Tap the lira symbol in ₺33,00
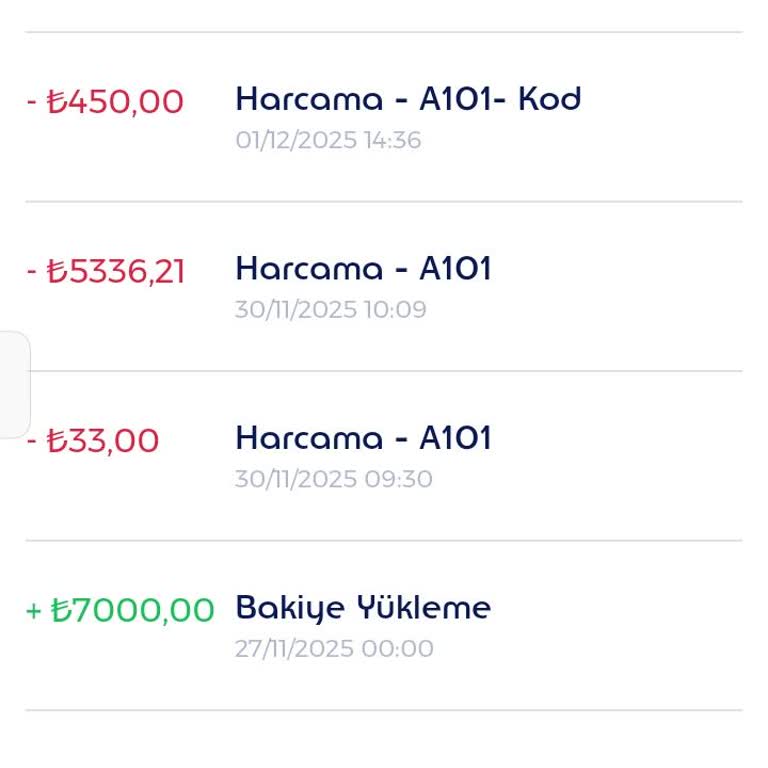Screen dimensions: 768x768 (56, 441)
